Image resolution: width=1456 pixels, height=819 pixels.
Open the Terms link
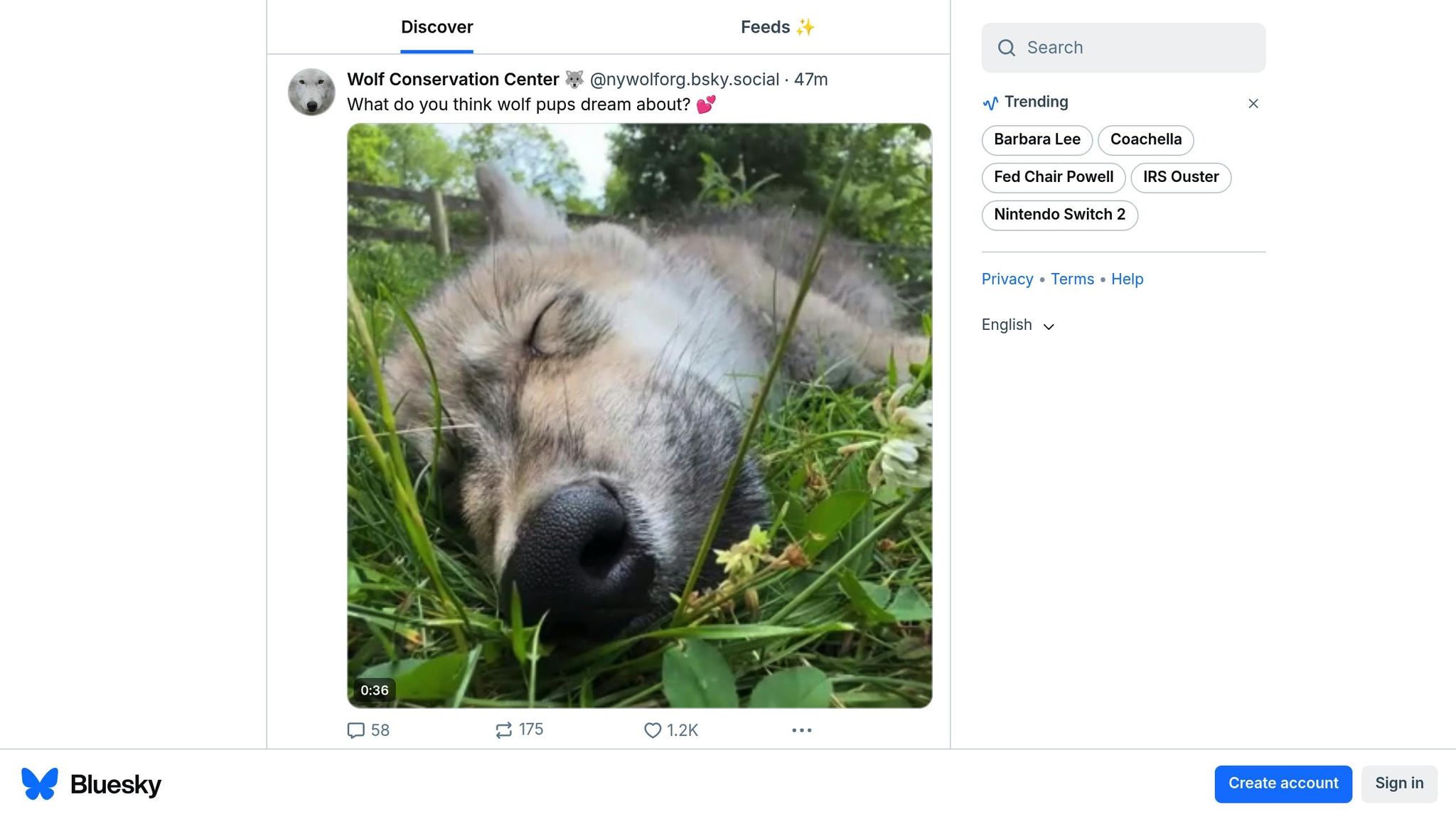pyautogui.click(x=1072, y=279)
